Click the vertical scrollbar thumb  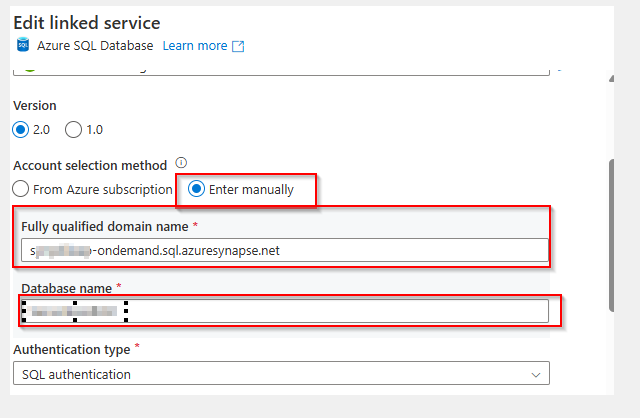pyautogui.click(x=611, y=235)
